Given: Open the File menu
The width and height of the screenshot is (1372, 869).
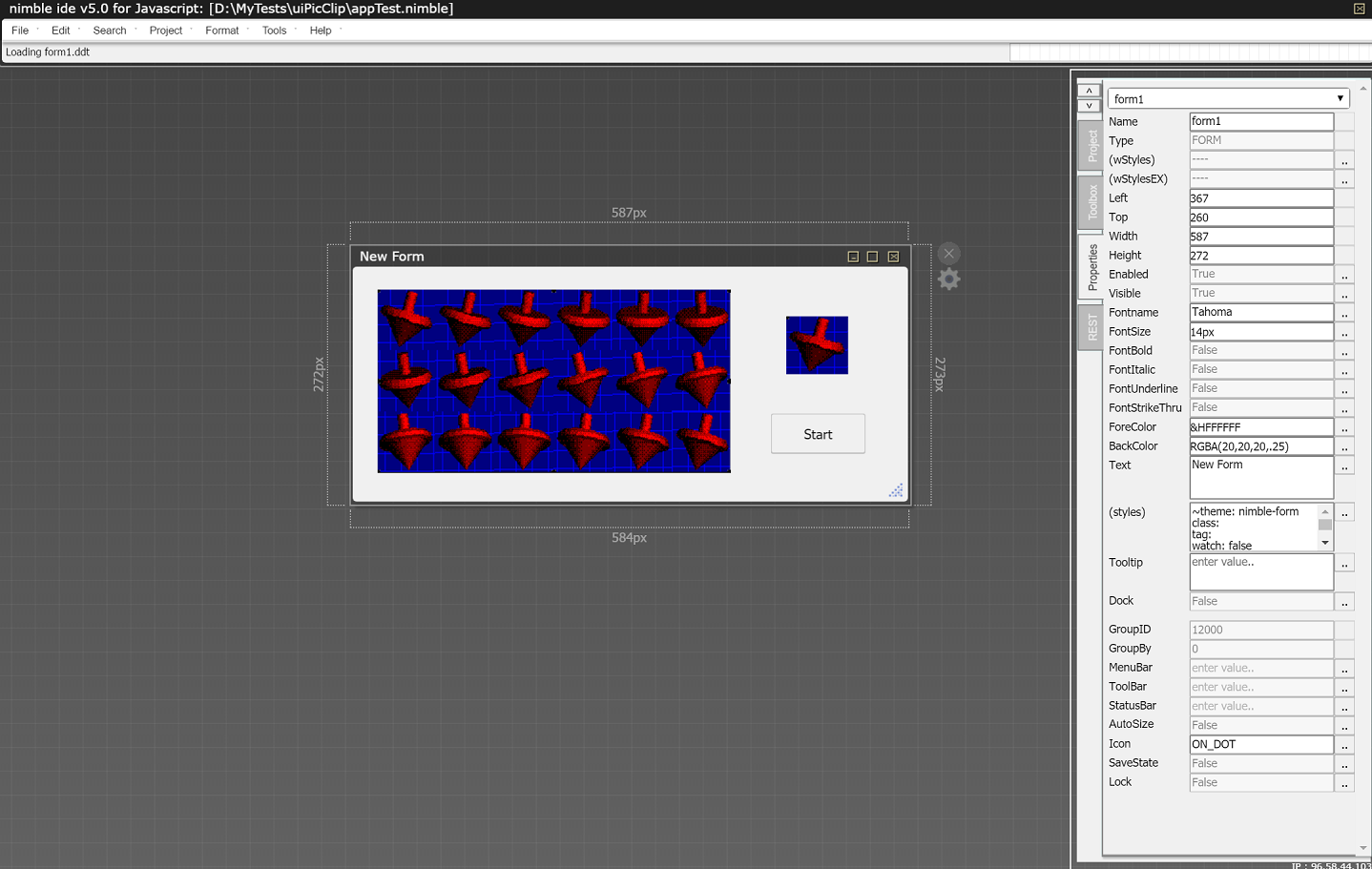Looking at the screenshot, I should (20, 31).
